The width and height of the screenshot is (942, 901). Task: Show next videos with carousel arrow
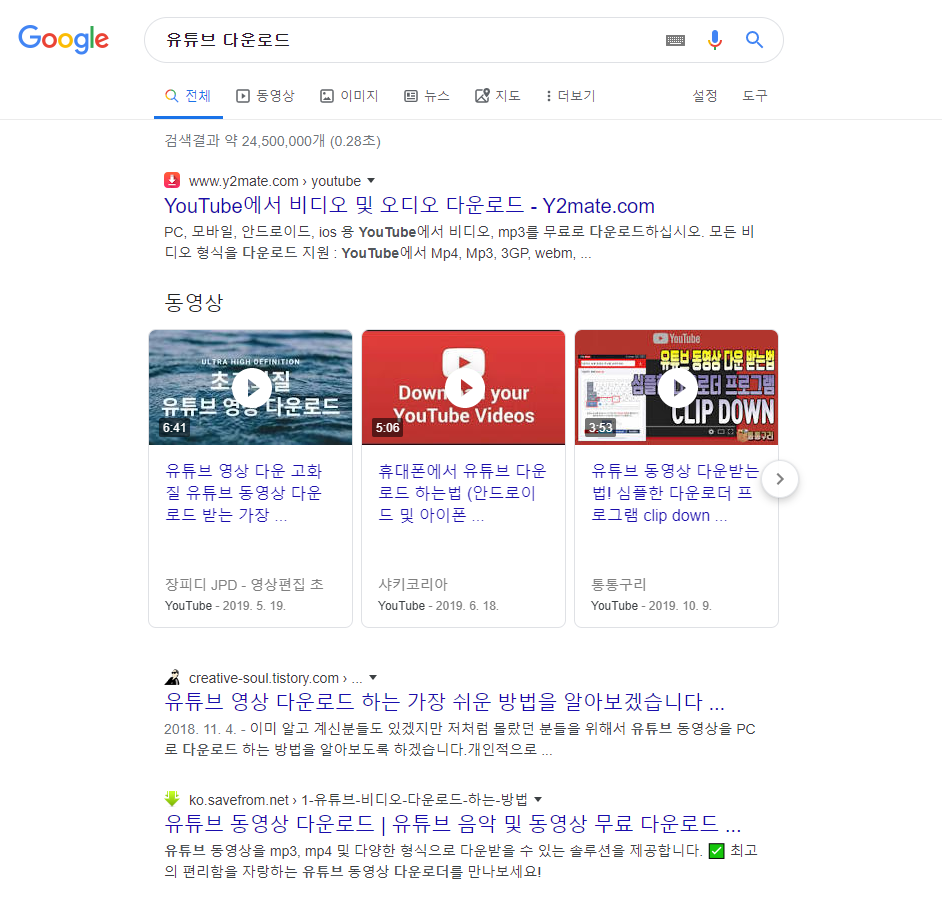(x=780, y=479)
